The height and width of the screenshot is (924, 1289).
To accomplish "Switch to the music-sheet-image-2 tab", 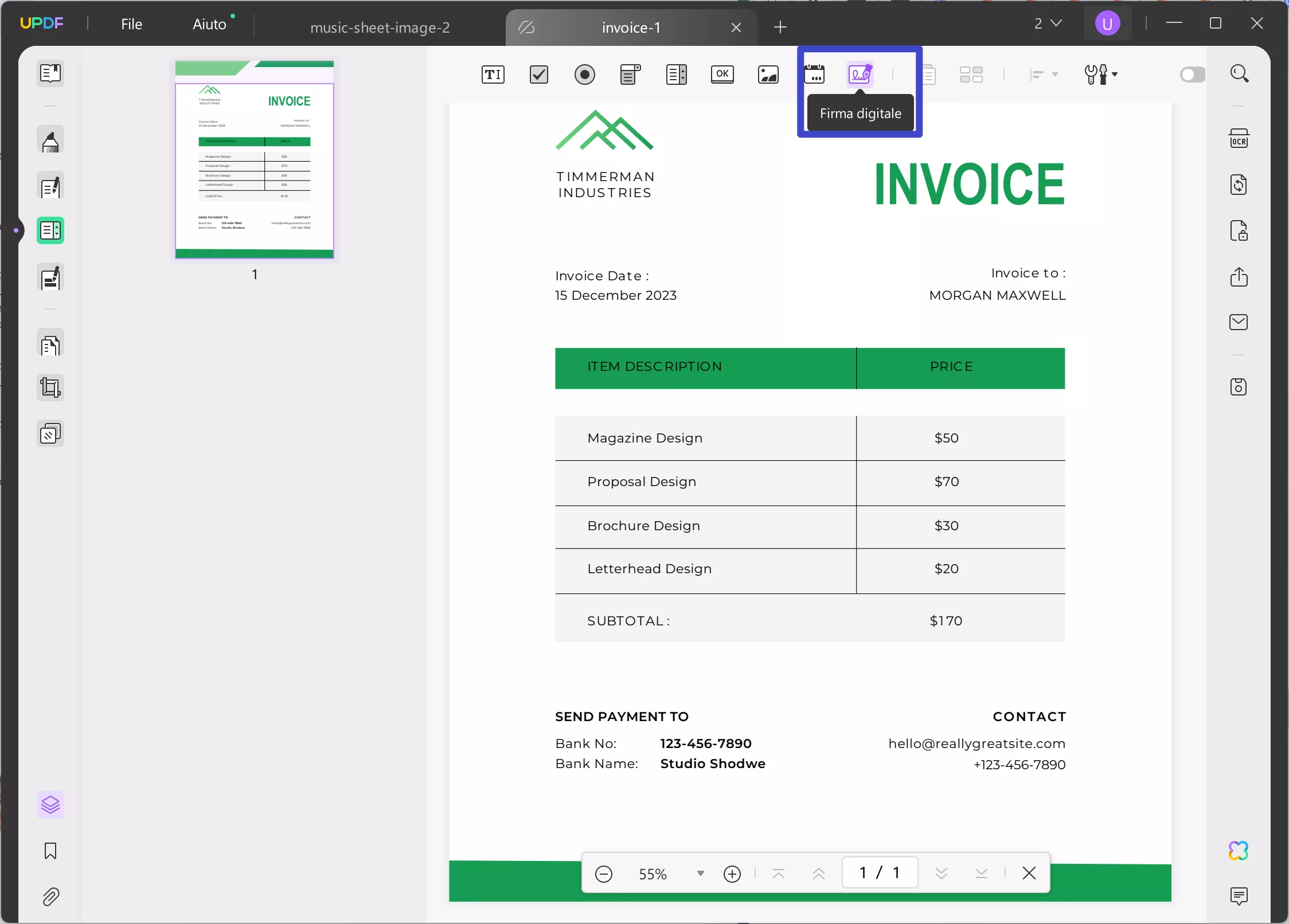I will [x=380, y=28].
